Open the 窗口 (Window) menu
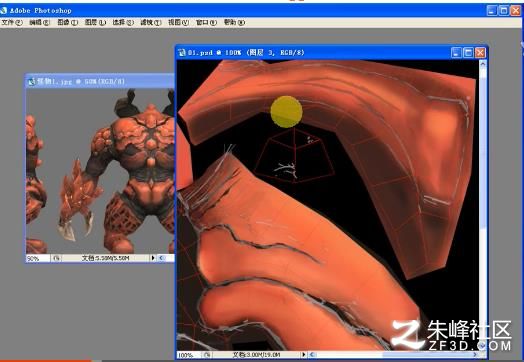 [x=206, y=22]
